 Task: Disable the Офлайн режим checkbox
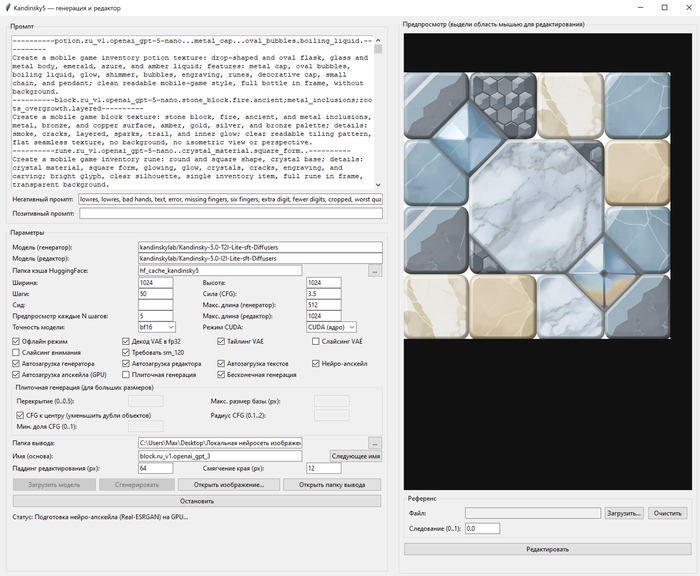click(x=16, y=341)
